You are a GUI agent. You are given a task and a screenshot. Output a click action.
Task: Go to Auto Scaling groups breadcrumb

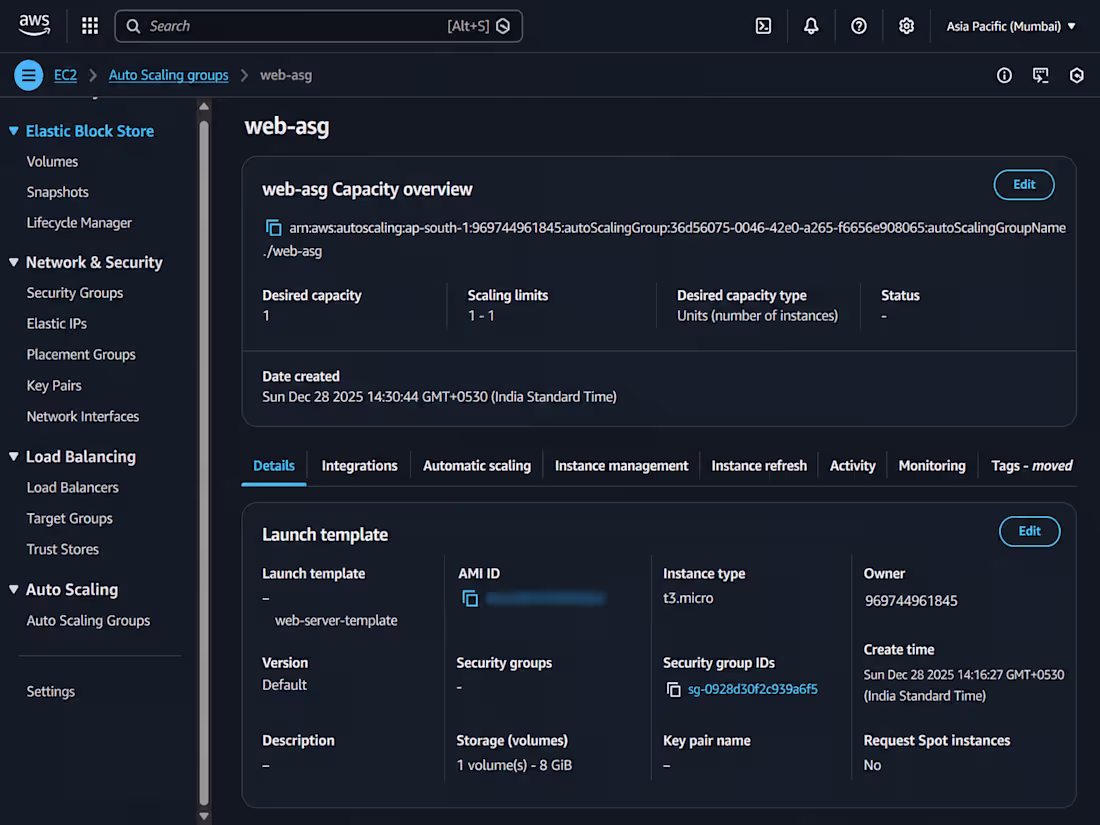tap(168, 75)
